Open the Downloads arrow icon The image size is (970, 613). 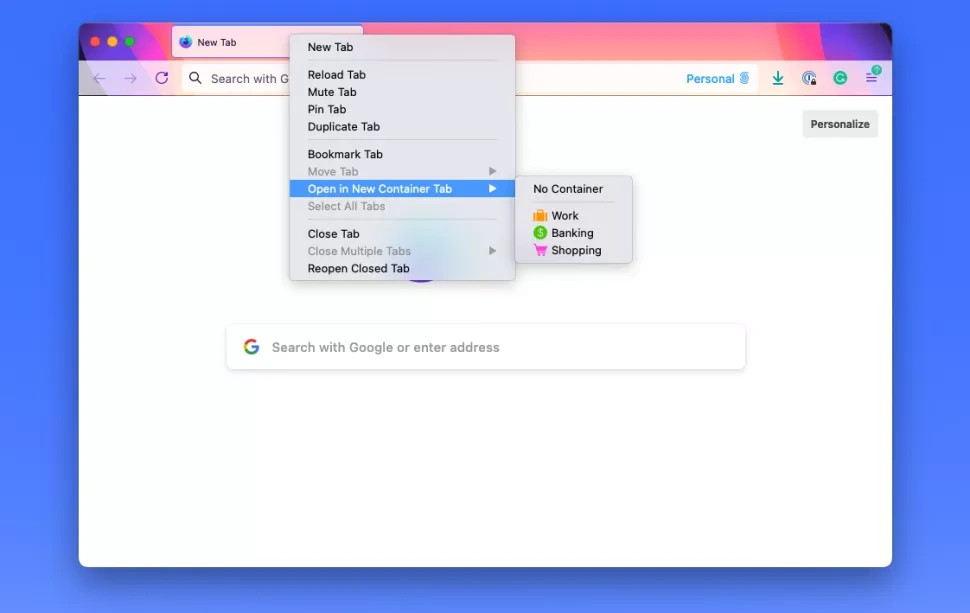pos(778,78)
